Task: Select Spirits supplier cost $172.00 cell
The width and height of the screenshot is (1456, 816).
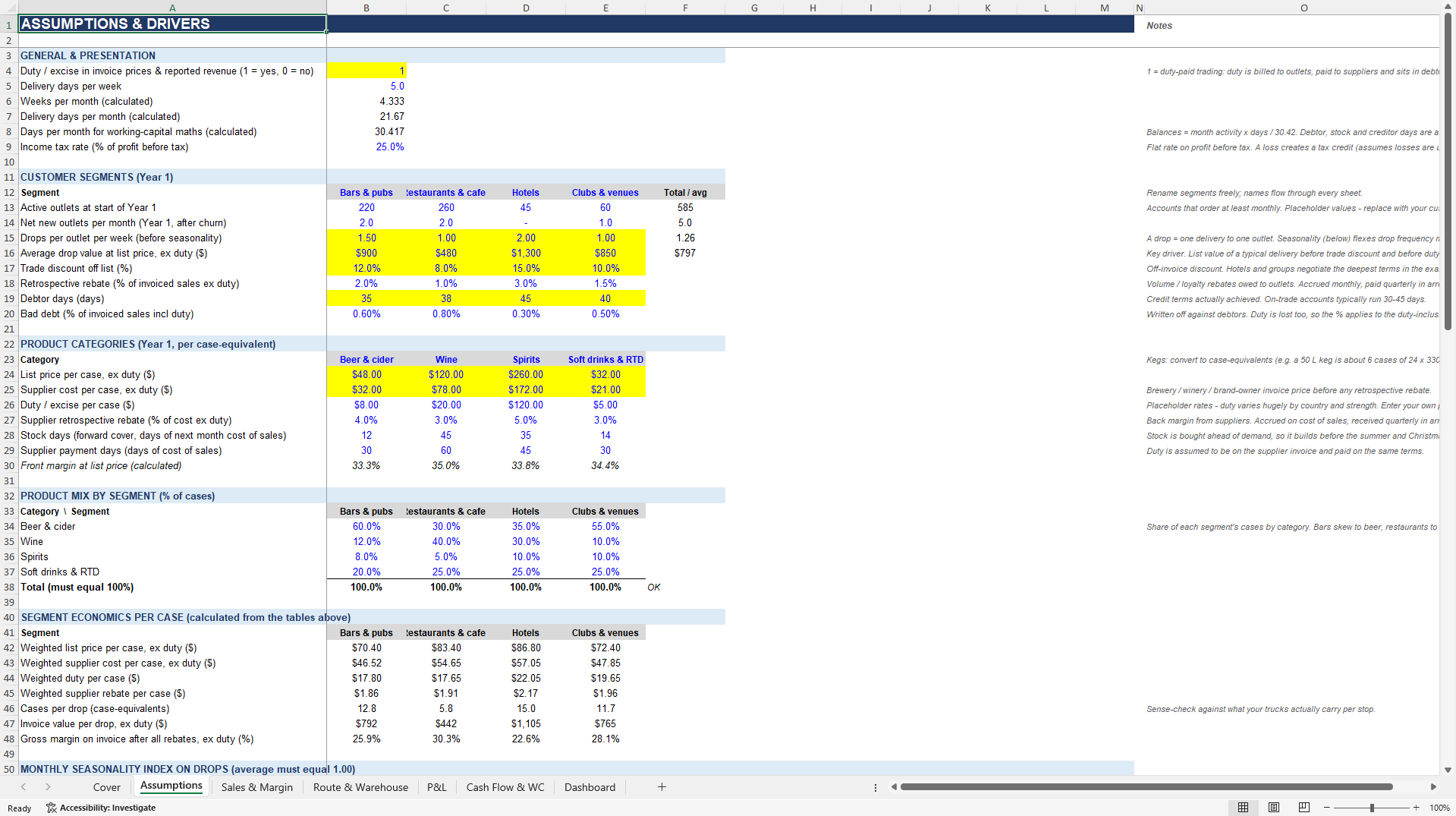Action: click(526, 389)
